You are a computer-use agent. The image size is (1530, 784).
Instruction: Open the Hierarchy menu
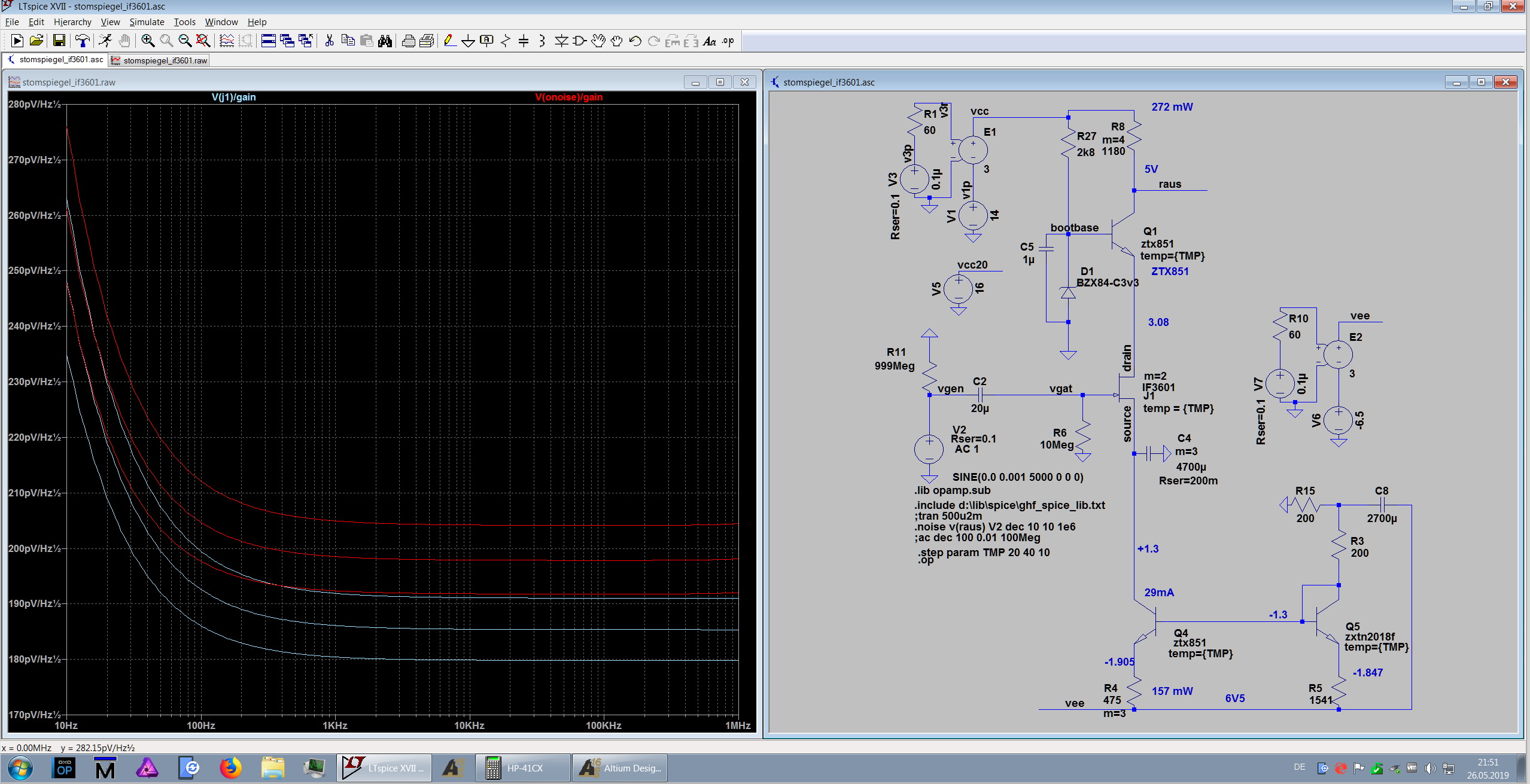point(72,22)
